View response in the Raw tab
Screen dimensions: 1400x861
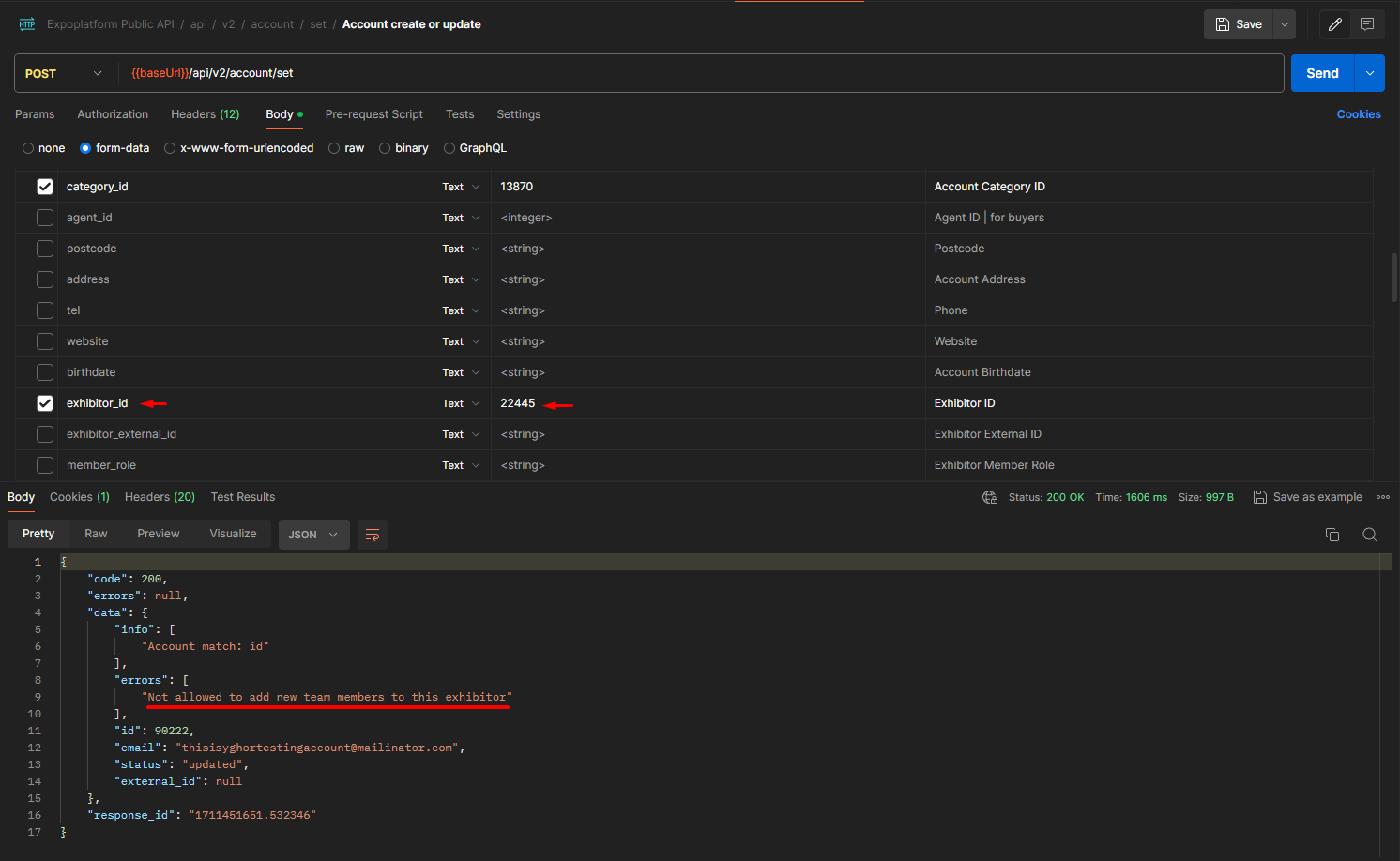[95, 533]
